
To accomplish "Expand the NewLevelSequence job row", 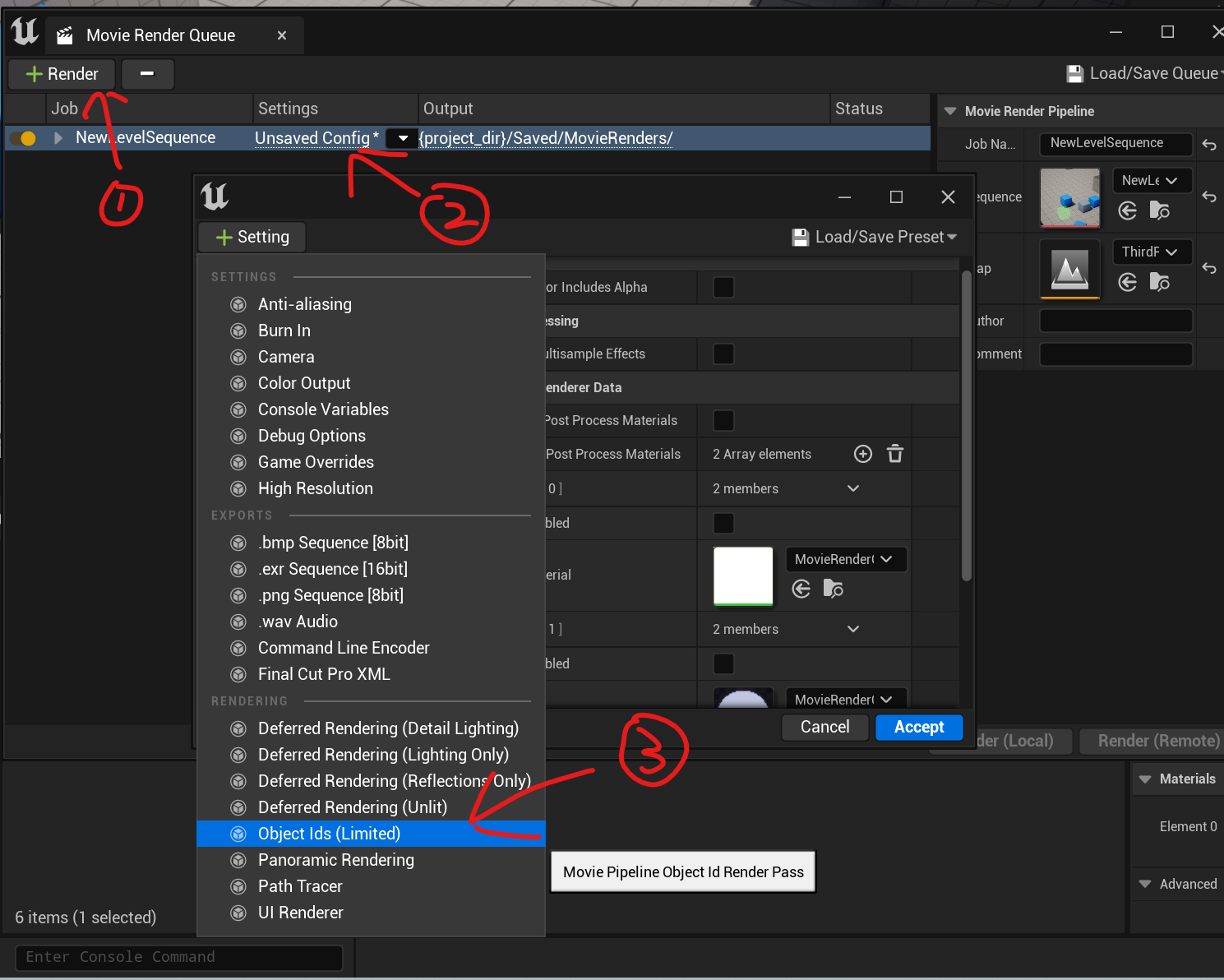I will coord(58,138).
